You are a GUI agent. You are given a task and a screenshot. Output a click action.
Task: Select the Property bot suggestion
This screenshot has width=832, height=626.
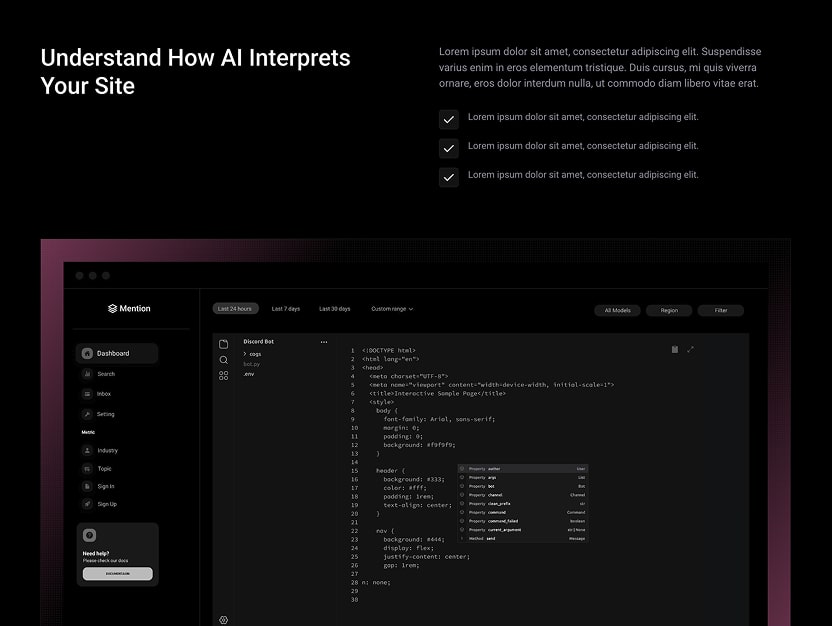click(x=523, y=486)
